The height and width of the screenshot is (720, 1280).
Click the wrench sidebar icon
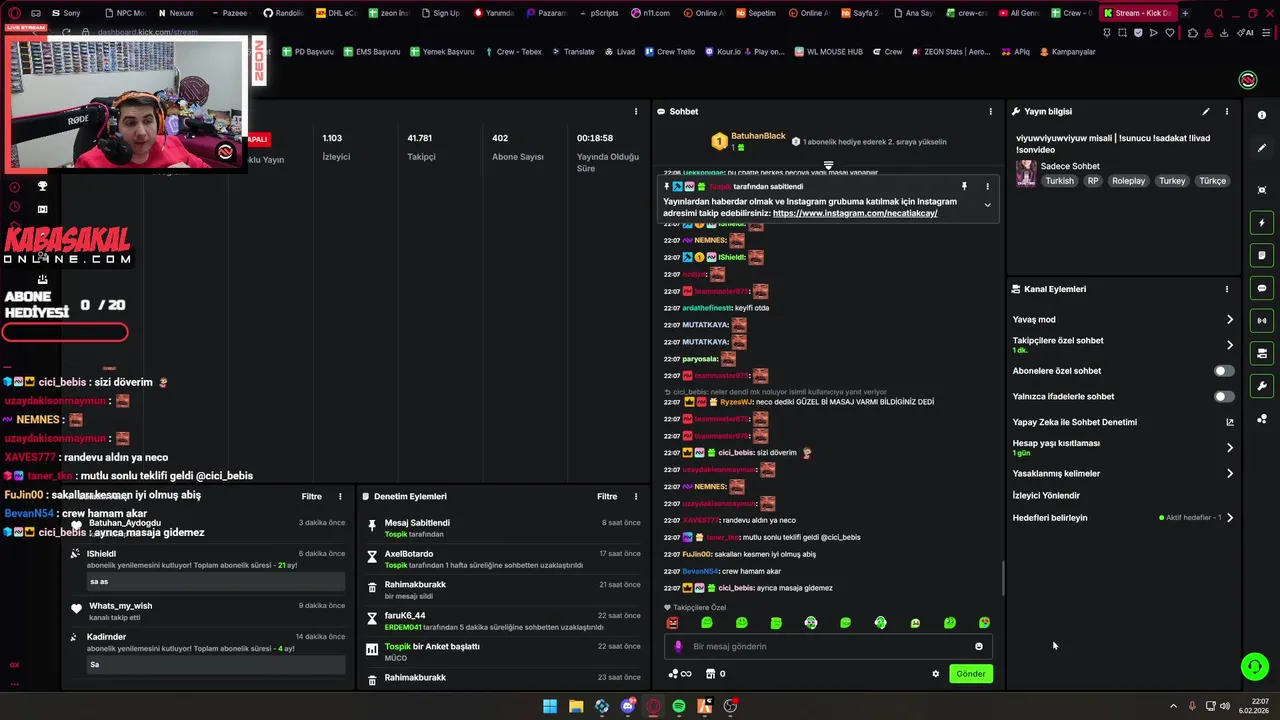pyautogui.click(x=1262, y=386)
